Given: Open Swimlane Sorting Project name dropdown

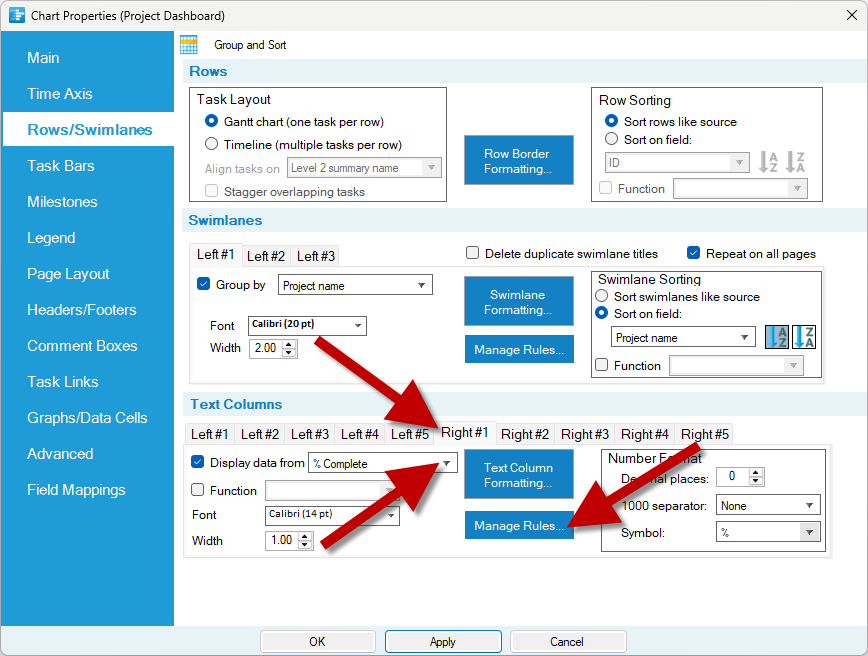Looking at the screenshot, I should 683,337.
